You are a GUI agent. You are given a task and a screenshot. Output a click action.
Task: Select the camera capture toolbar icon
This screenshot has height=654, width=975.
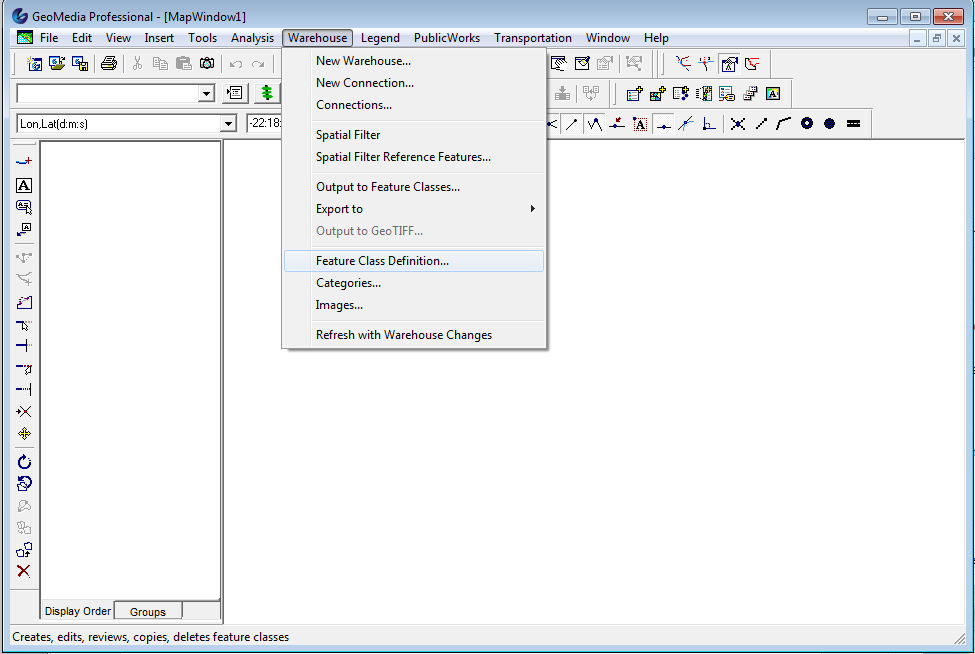click(207, 62)
